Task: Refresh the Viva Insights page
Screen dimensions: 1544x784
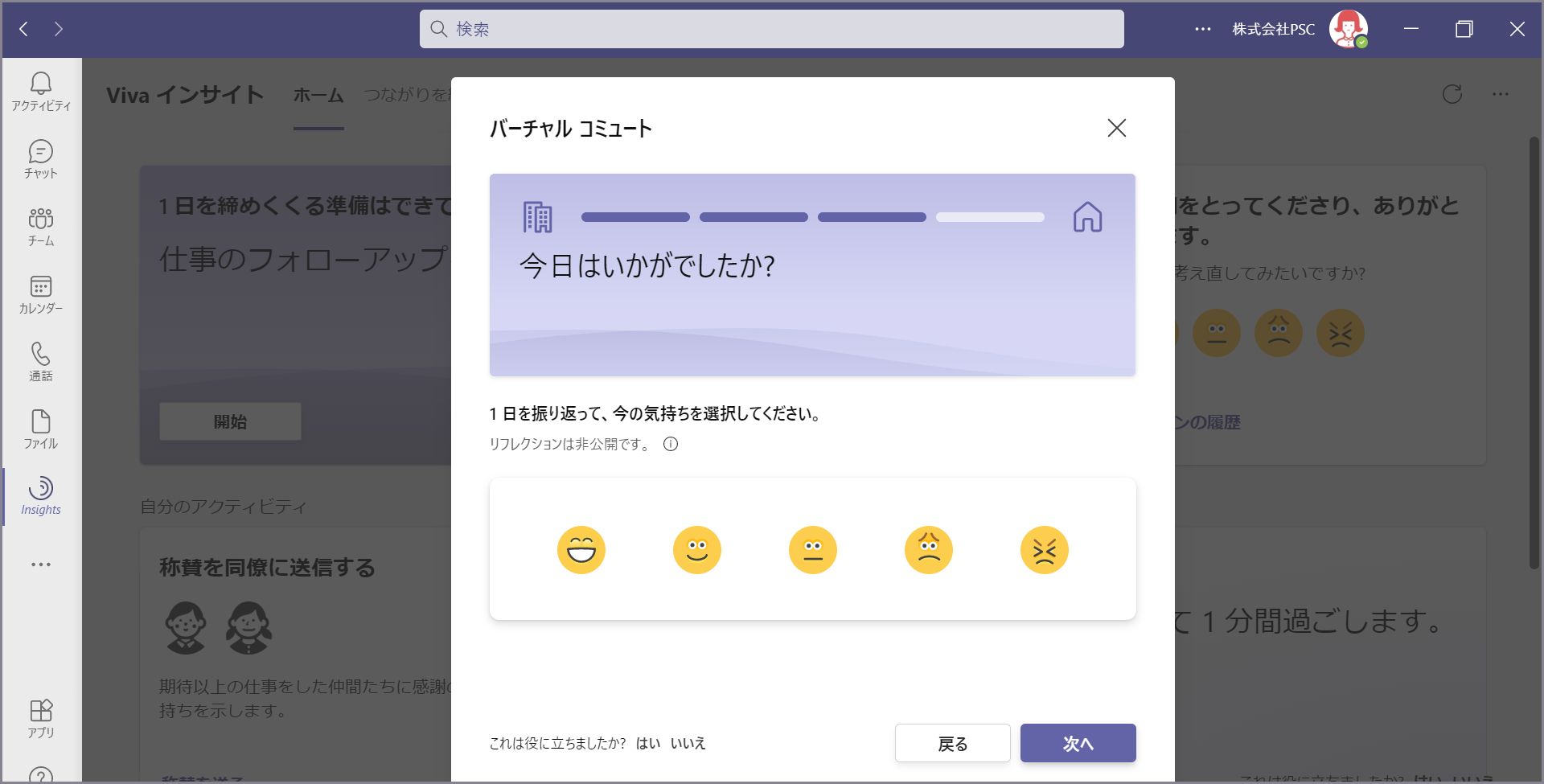Action: pos(1452,94)
